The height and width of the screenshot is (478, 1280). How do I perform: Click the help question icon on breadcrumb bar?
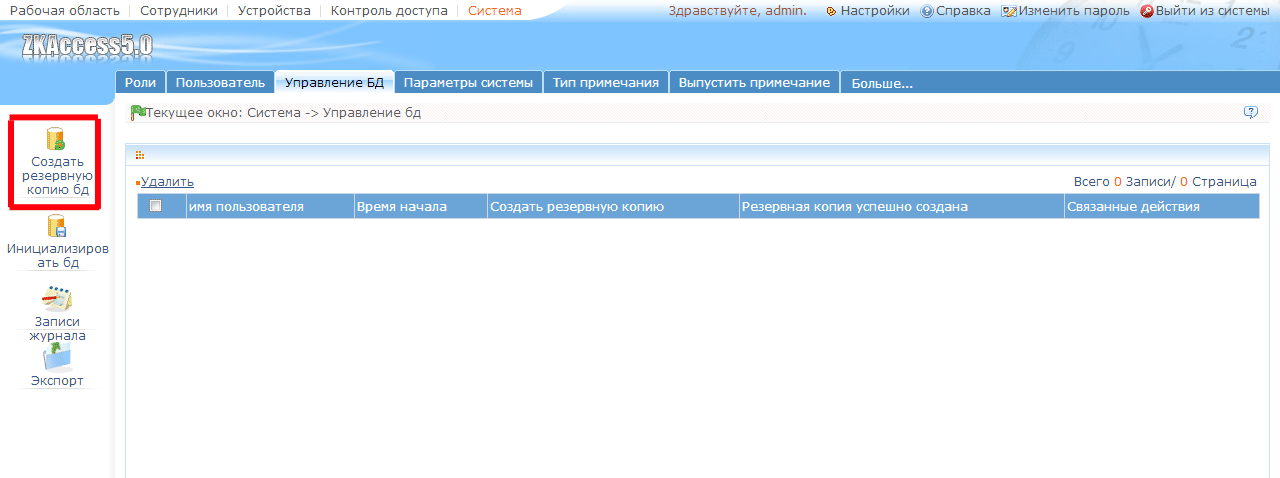point(1250,112)
